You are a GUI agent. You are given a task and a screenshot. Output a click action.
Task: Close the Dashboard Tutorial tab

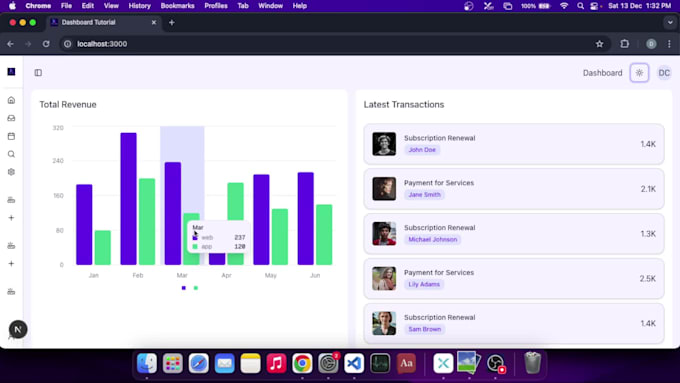(x=154, y=22)
